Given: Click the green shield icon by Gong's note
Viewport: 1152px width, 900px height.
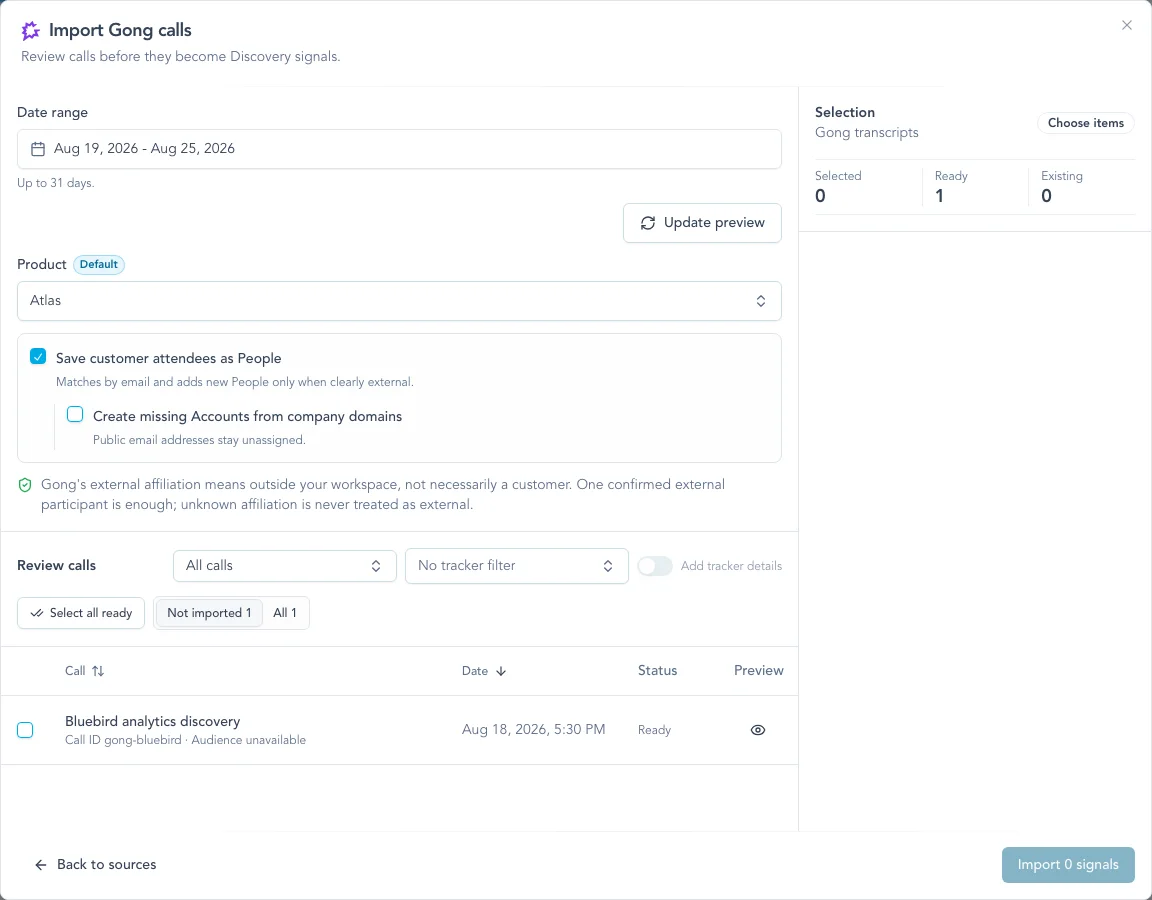Looking at the screenshot, I should click(x=25, y=485).
